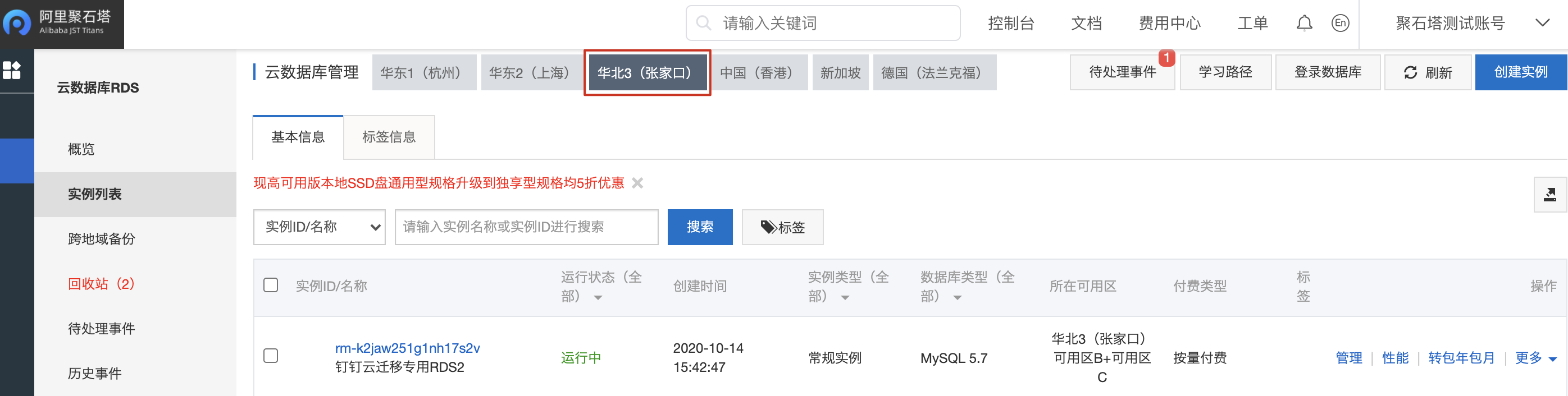The image size is (1568, 396).
Task: Switch to 华东1（杭州） region
Action: tap(423, 72)
